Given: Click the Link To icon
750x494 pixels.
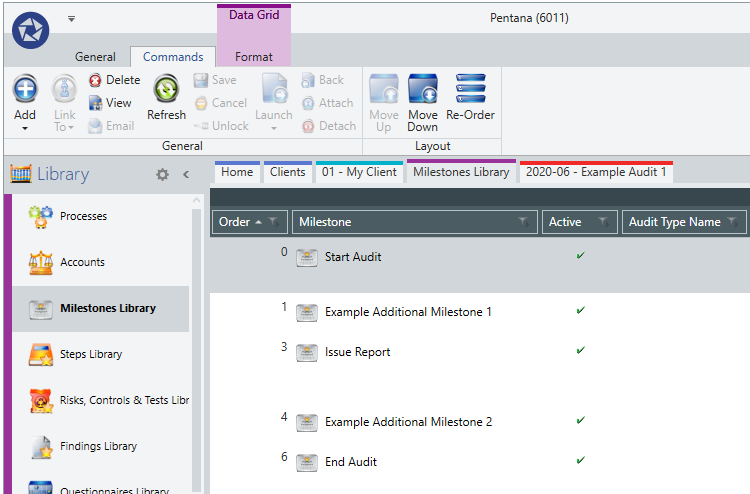Looking at the screenshot, I should coord(65,89).
